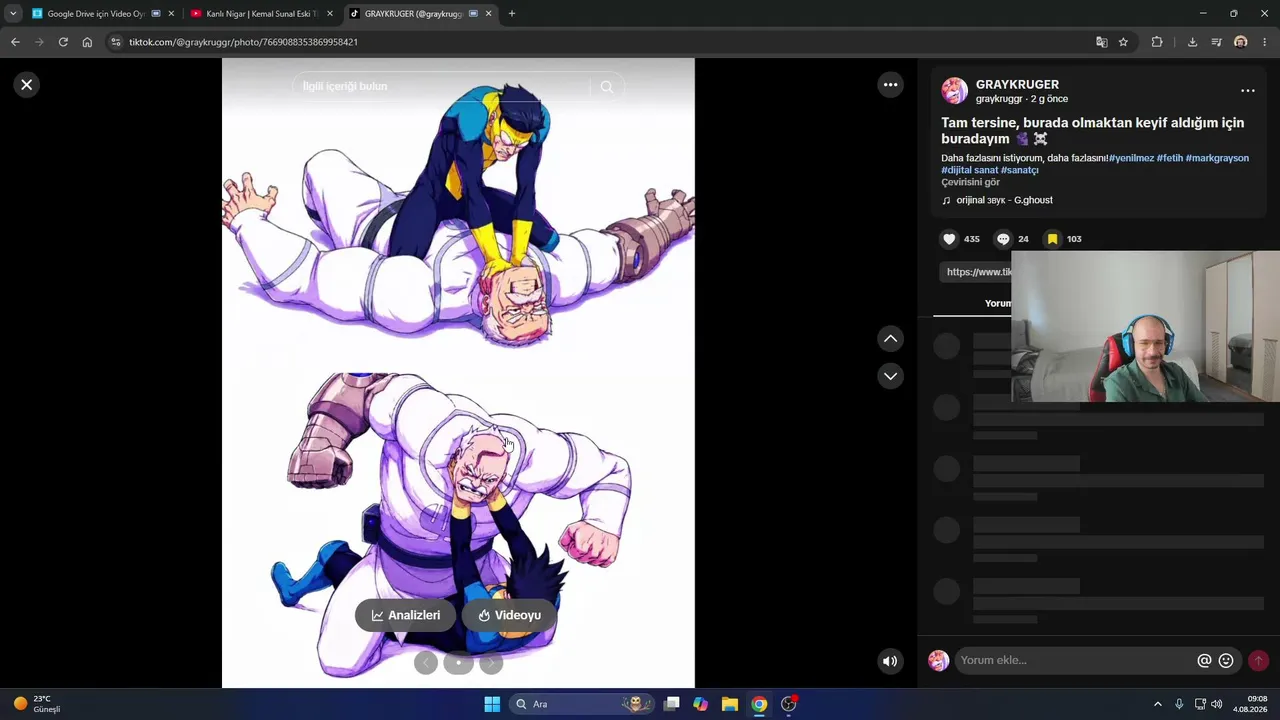Open the Chrome profile avatar
This screenshot has width=1280, height=720.
click(x=1241, y=42)
